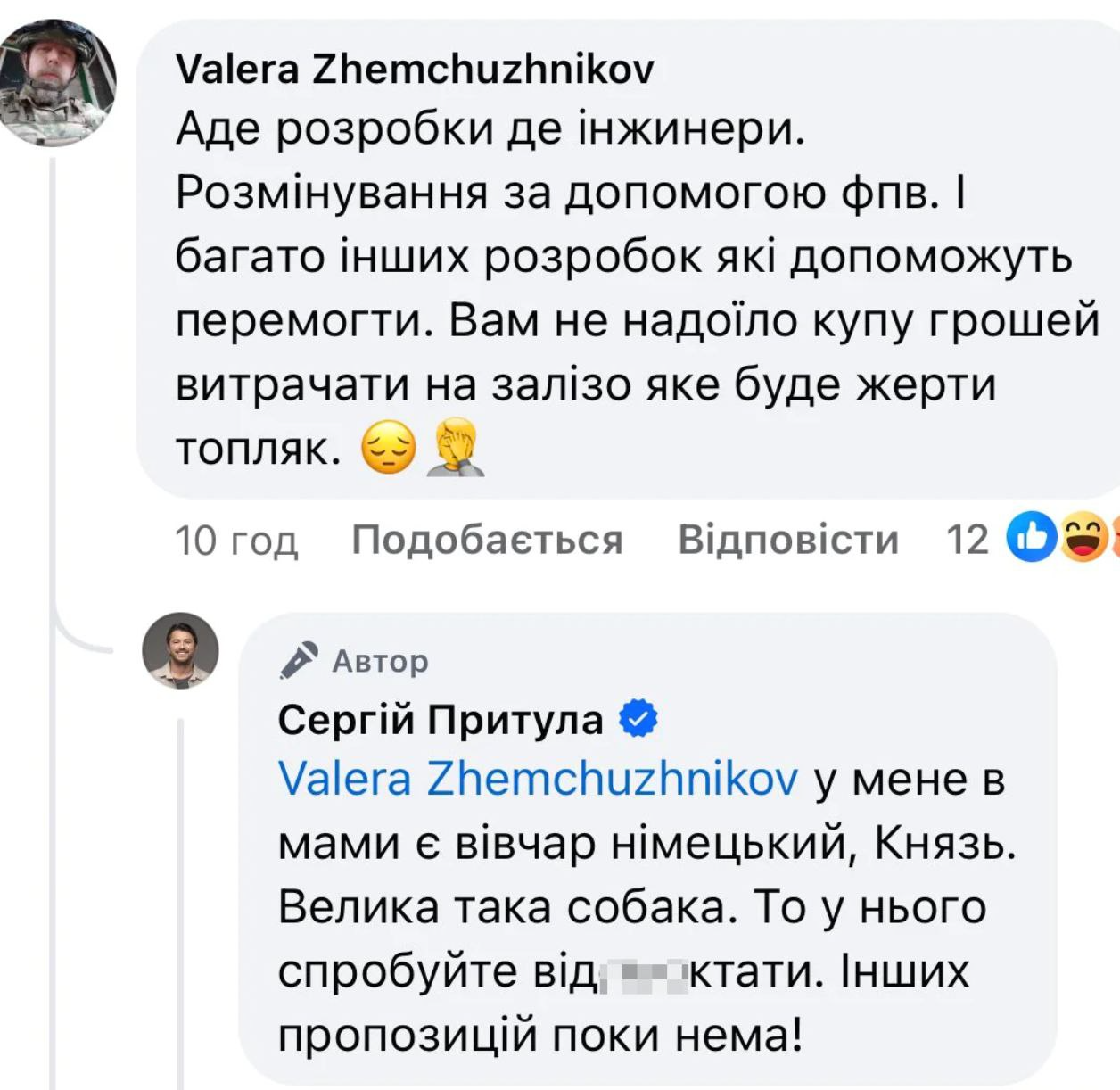
Task: Click the blue thumbs-up reaction icon
Action: pos(1032,538)
